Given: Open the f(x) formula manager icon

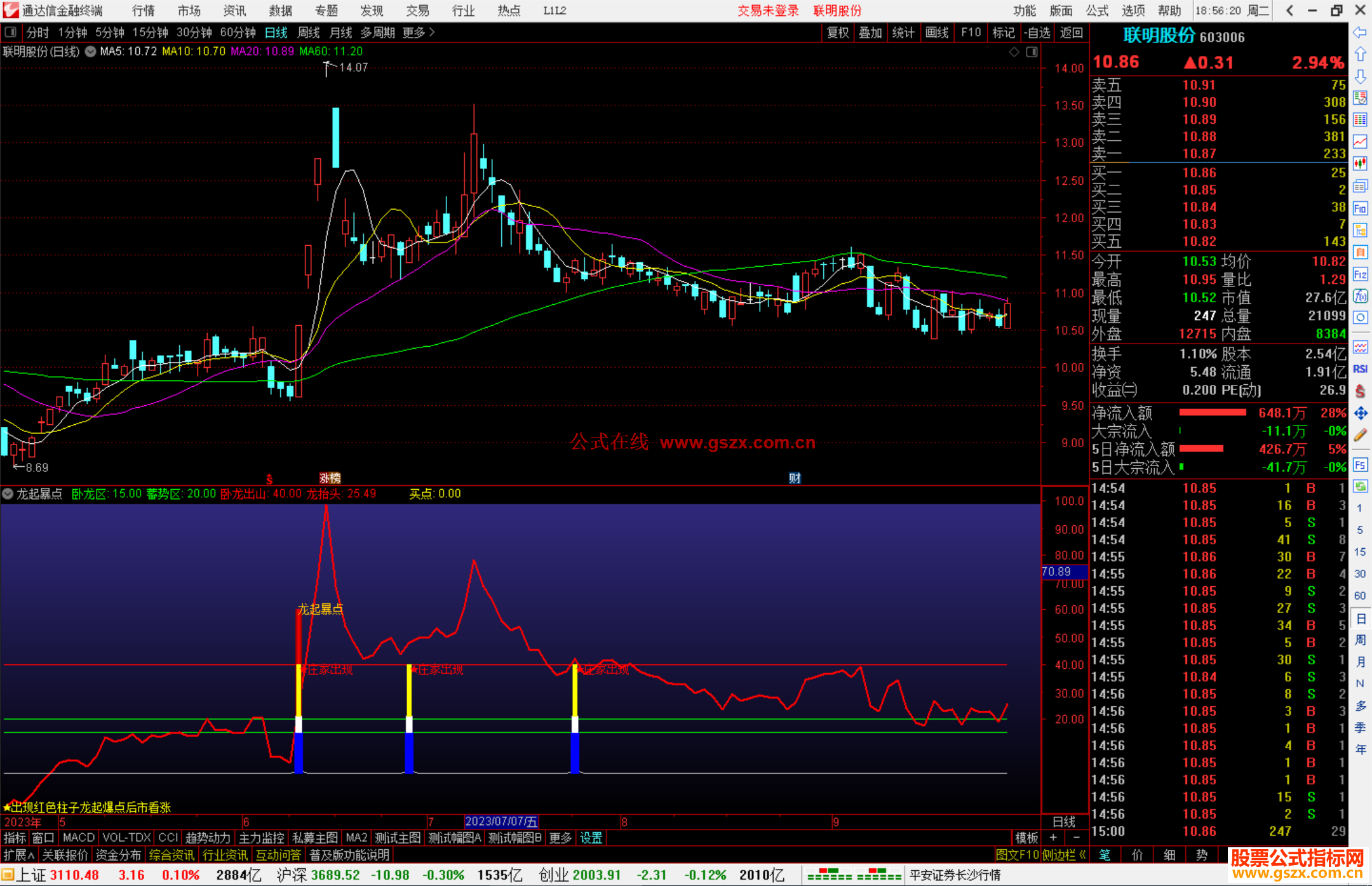Looking at the screenshot, I should pos(1360,296).
